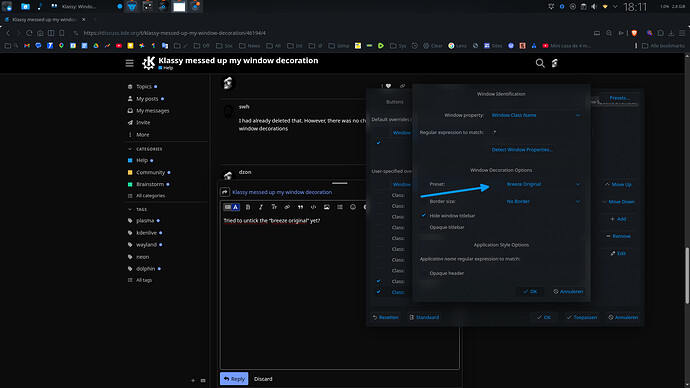Go to the browser home page

[x=40, y=33]
